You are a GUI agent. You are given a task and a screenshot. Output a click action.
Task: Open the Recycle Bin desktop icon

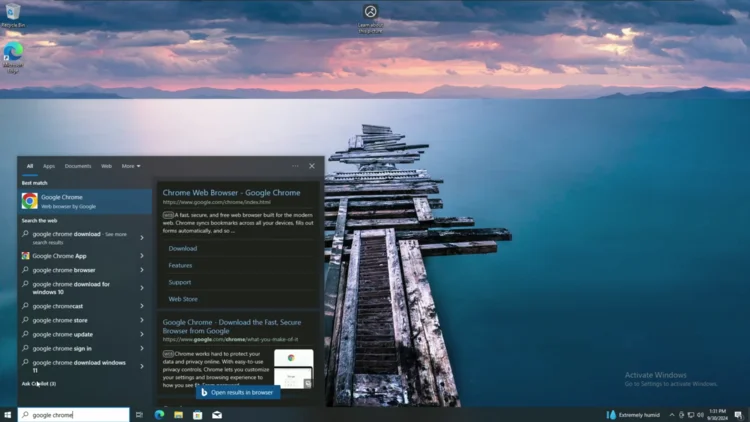(13, 14)
